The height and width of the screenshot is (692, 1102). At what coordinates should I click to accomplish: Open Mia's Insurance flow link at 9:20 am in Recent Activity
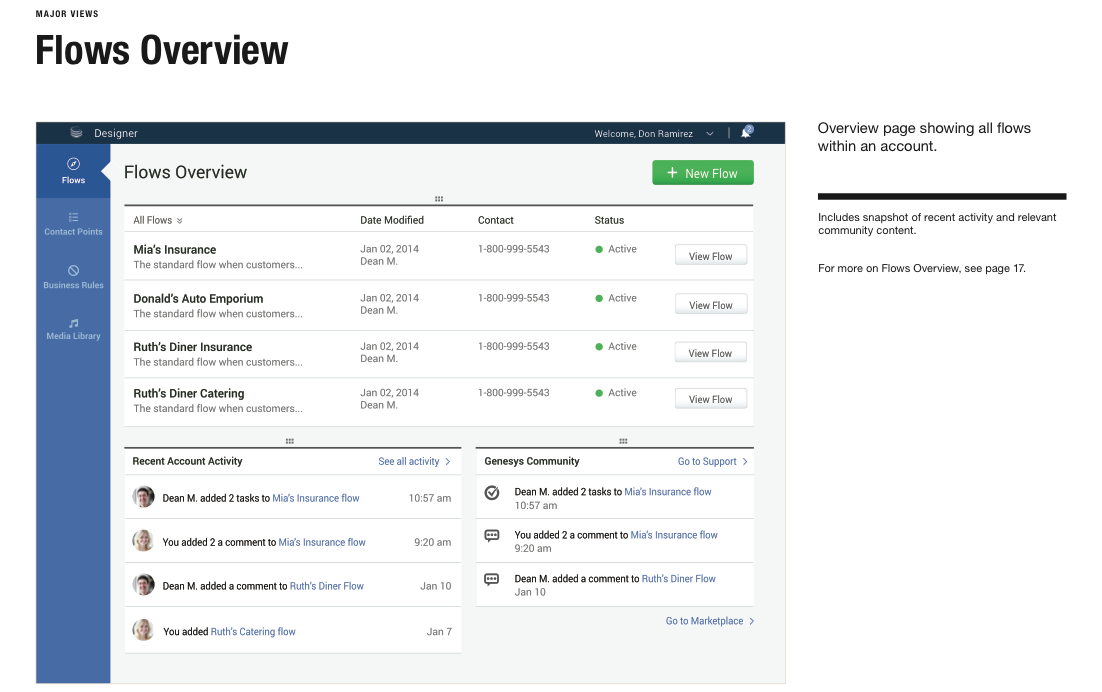click(x=322, y=542)
